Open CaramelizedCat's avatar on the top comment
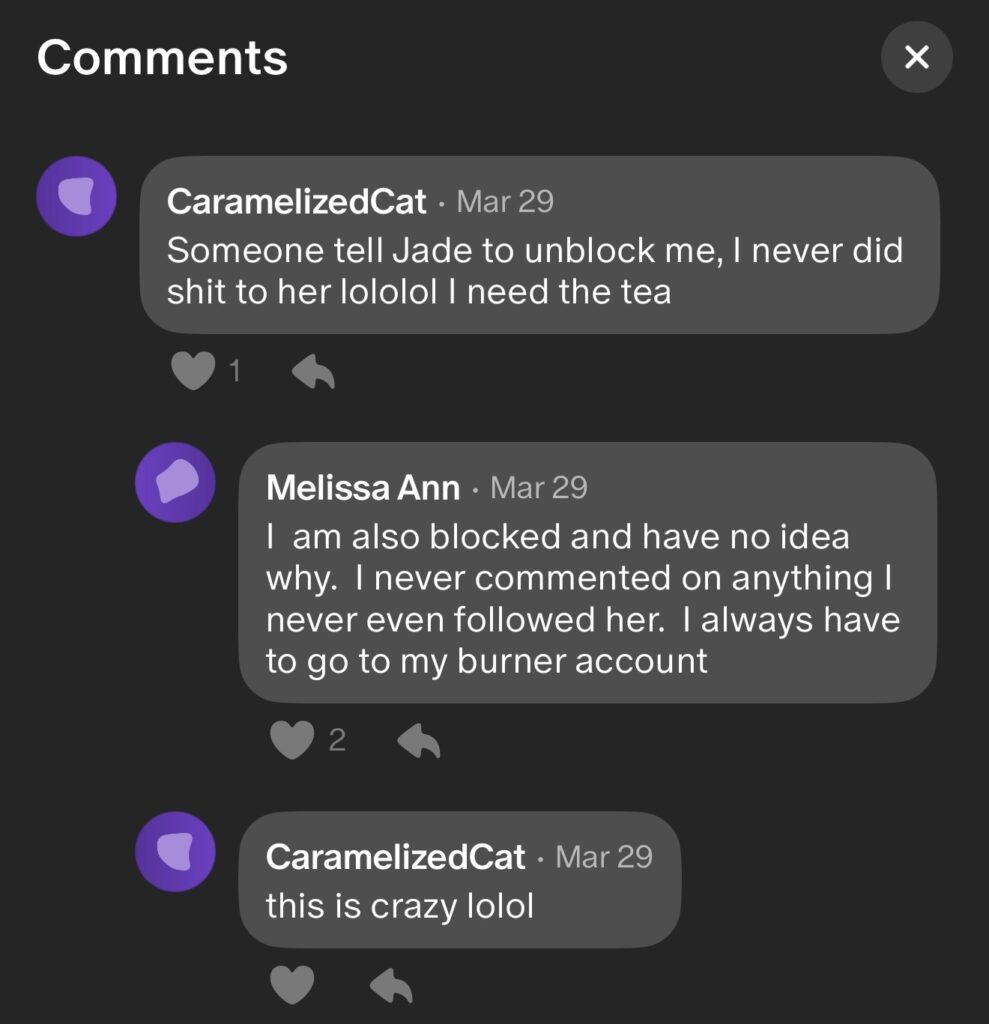This screenshot has height=1024, width=989. tap(76, 196)
